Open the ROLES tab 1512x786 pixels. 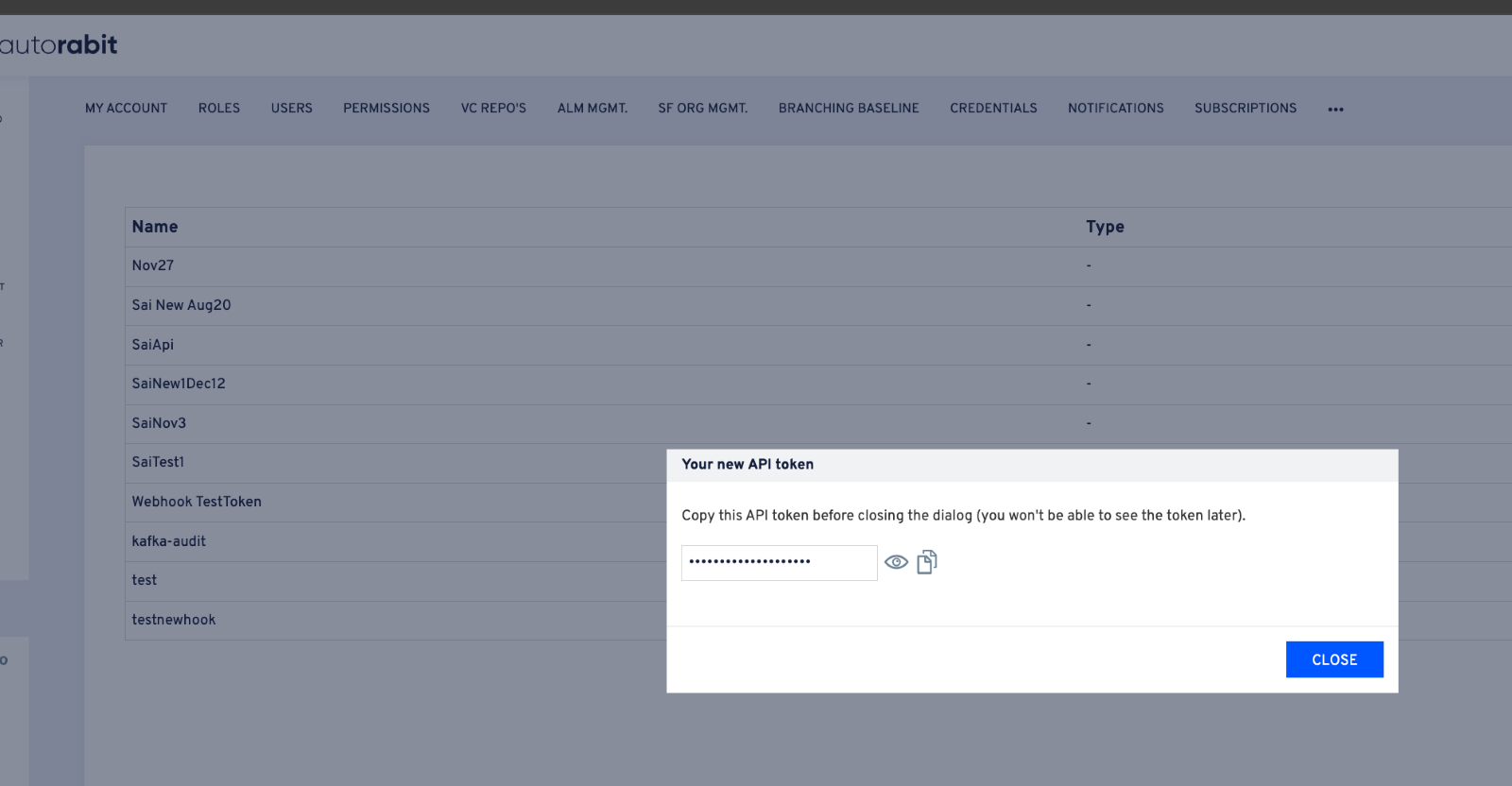219,109
